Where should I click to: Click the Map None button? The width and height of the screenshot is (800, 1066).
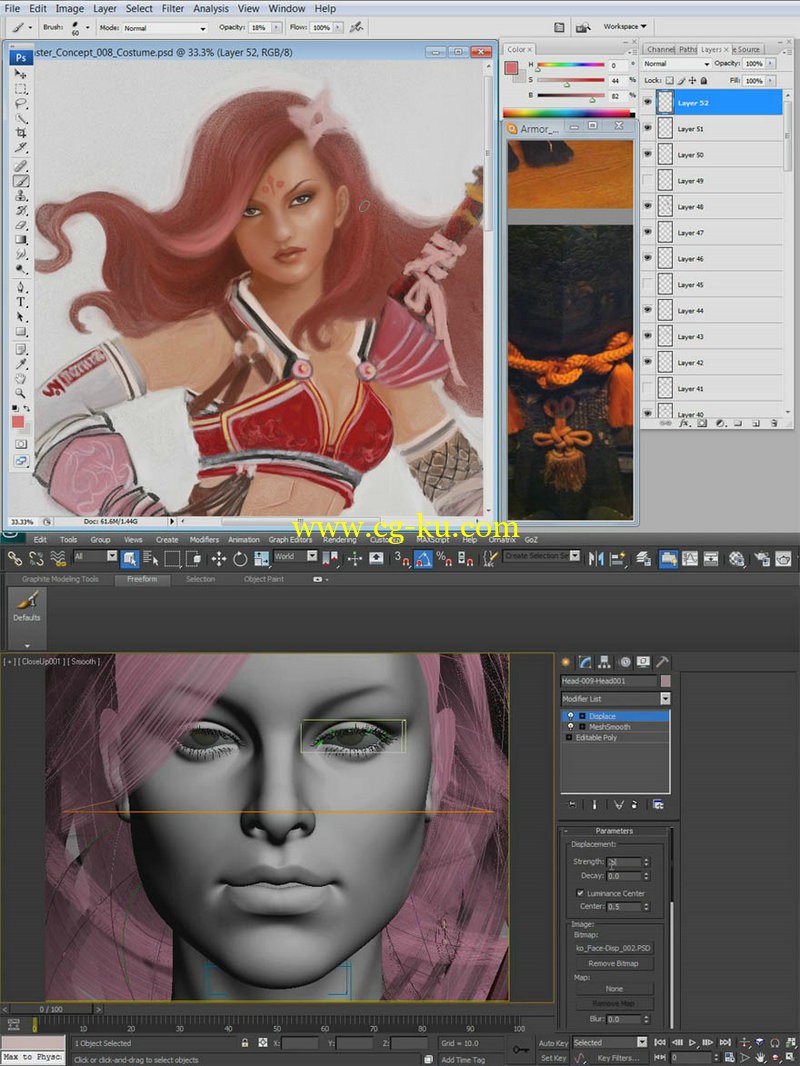[x=614, y=988]
